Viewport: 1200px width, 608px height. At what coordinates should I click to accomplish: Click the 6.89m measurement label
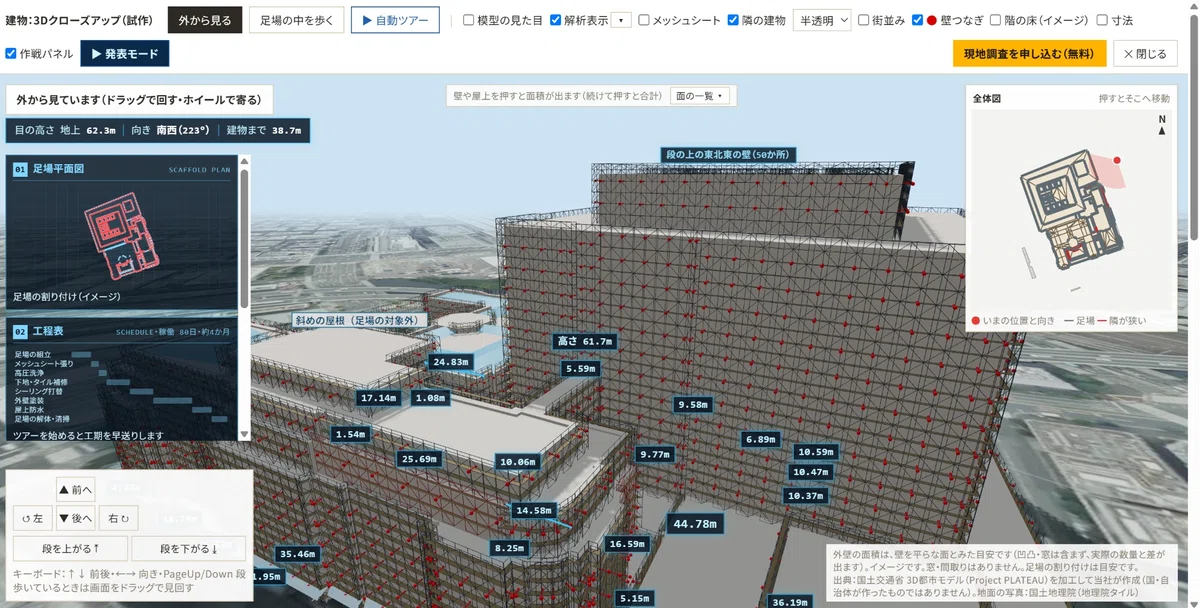760,439
